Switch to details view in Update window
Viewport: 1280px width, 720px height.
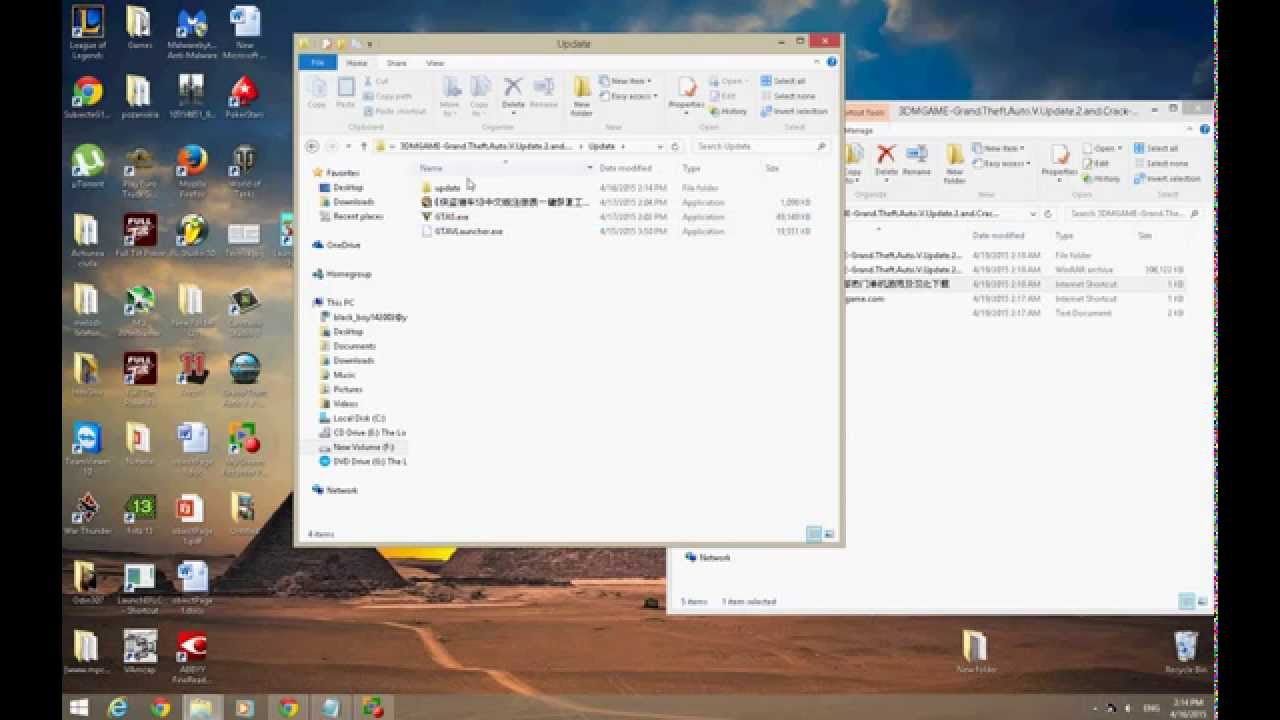click(x=814, y=535)
